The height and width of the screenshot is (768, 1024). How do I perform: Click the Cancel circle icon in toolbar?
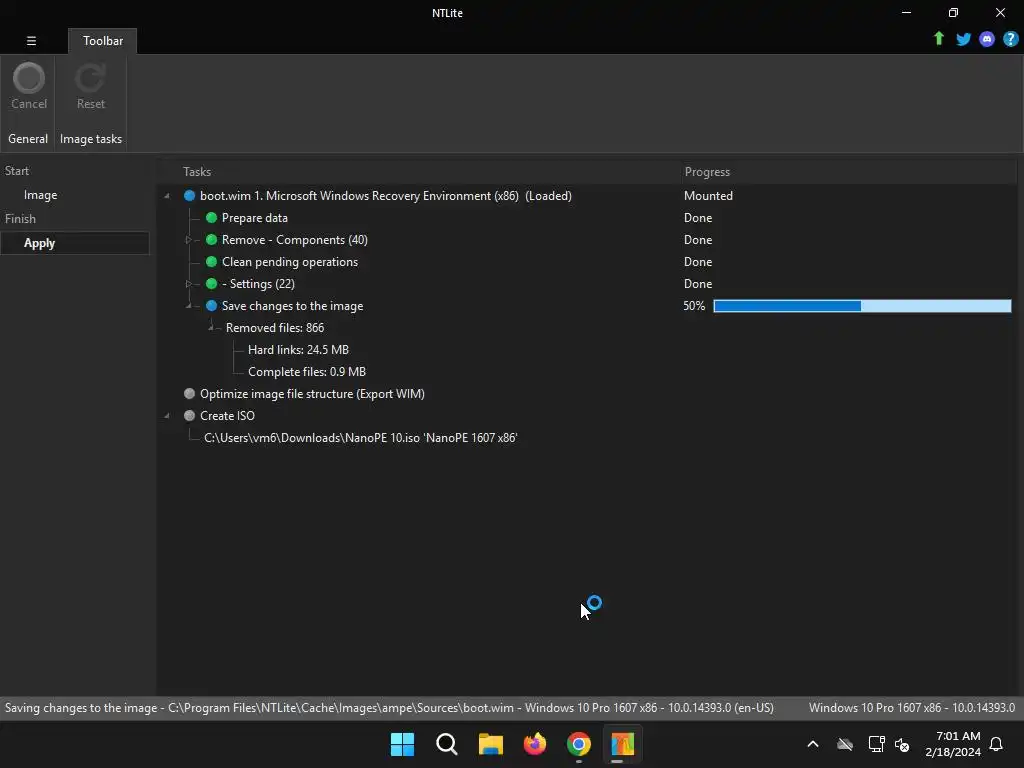pyautogui.click(x=29, y=78)
